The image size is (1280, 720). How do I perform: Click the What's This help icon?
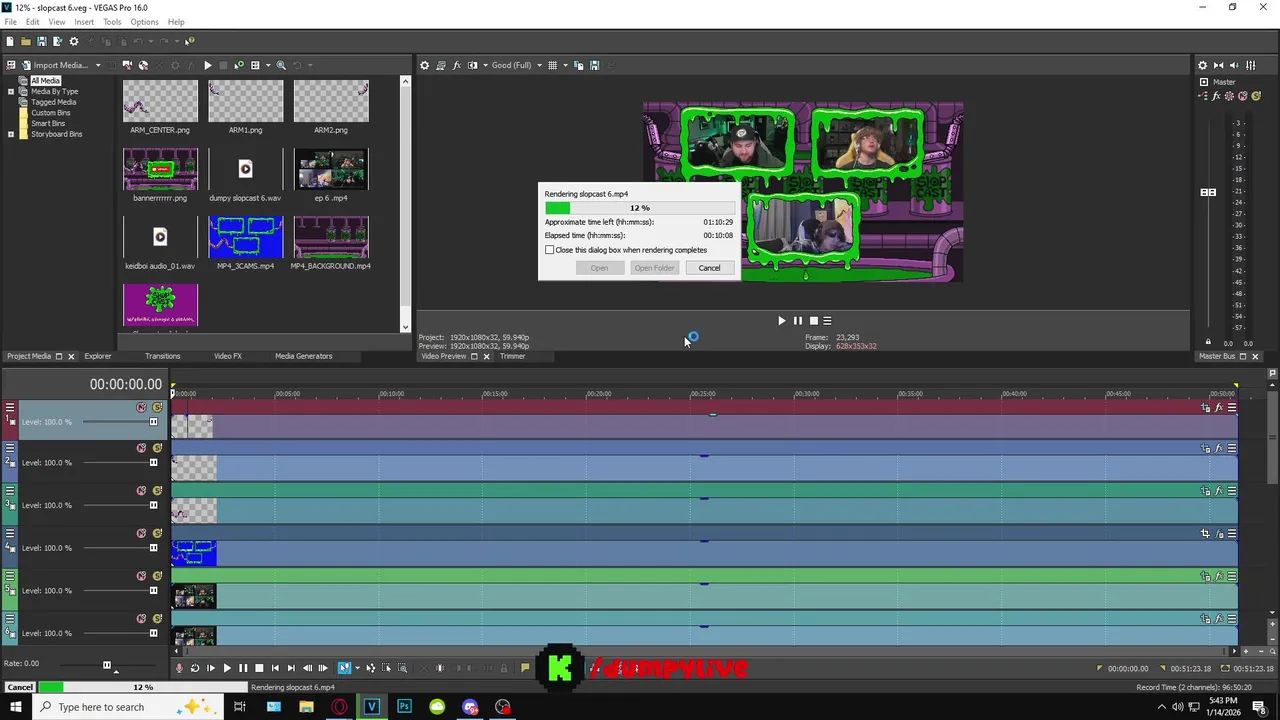point(189,41)
